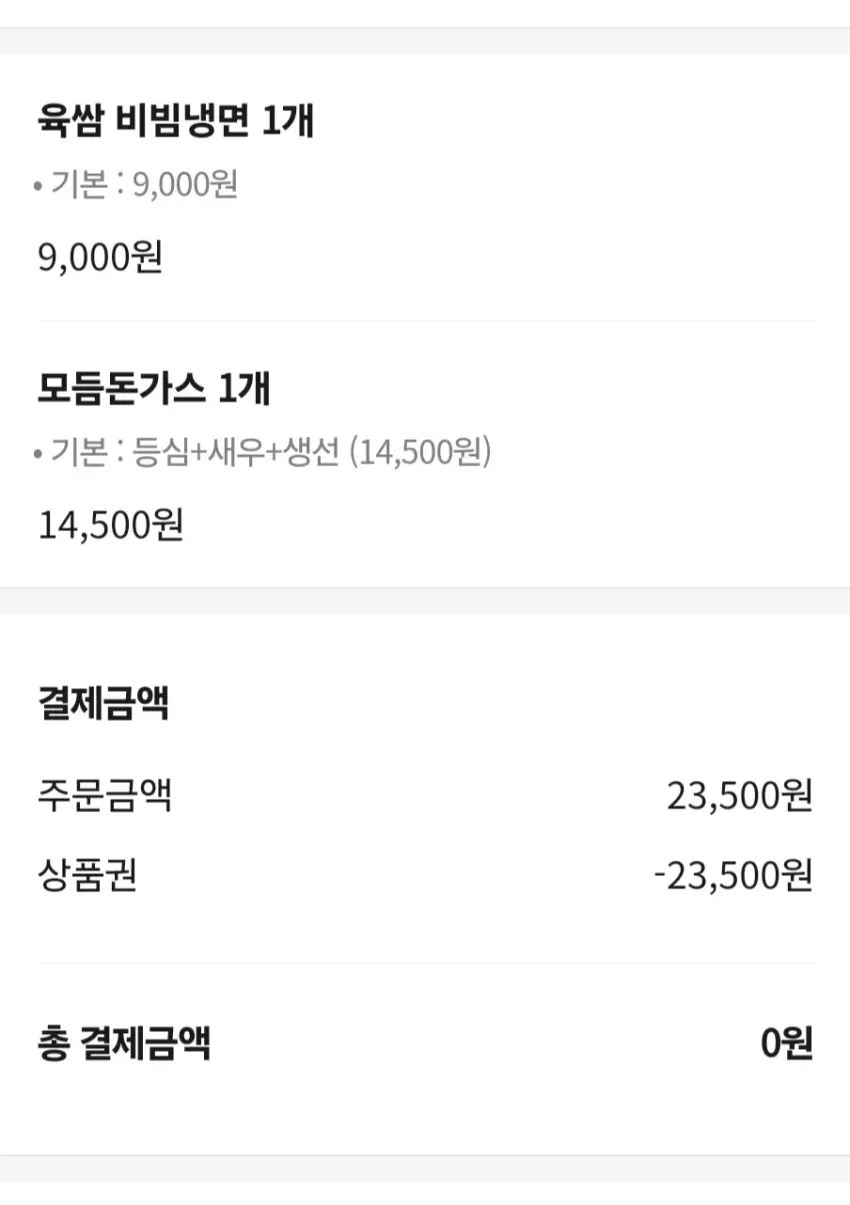This screenshot has height=1205, width=850.
Task: Tap the 결제금액 section heading
Action: coord(103,704)
